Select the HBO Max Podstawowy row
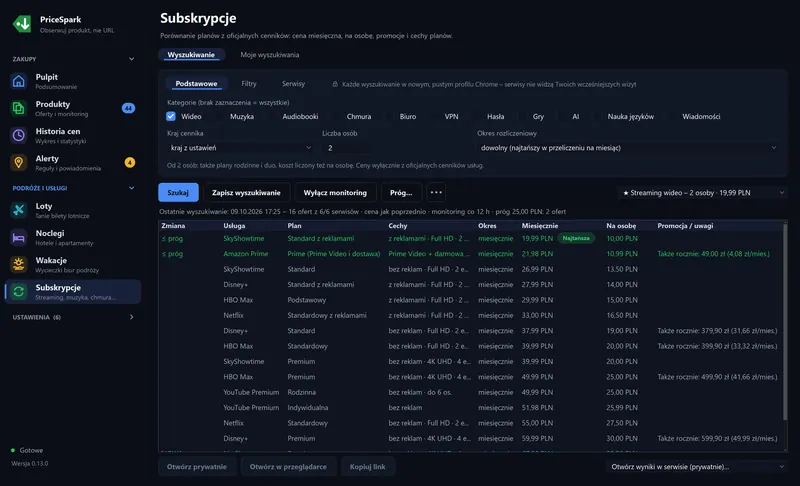The width and height of the screenshot is (800, 486). (470, 300)
